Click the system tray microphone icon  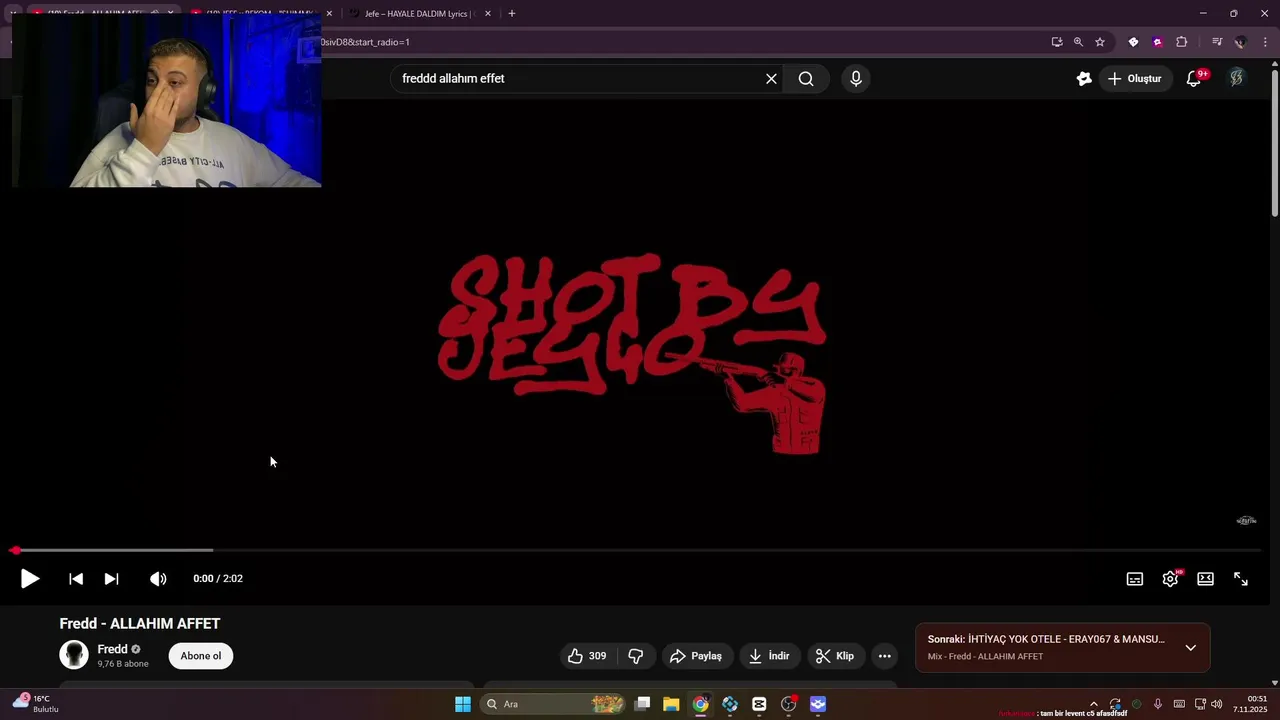pos(1158,704)
